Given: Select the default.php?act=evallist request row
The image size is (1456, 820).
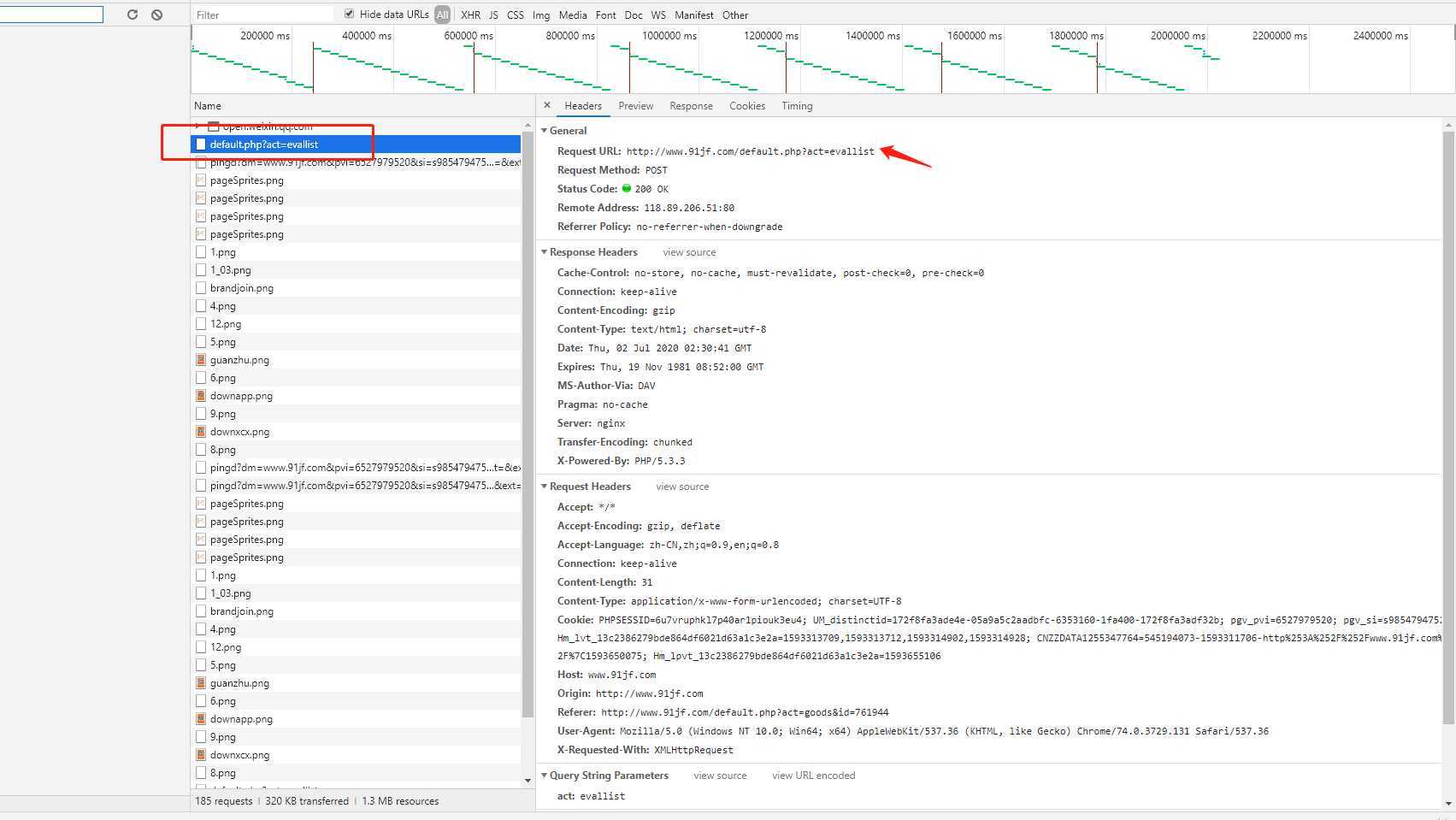Looking at the screenshot, I should click(x=356, y=145).
